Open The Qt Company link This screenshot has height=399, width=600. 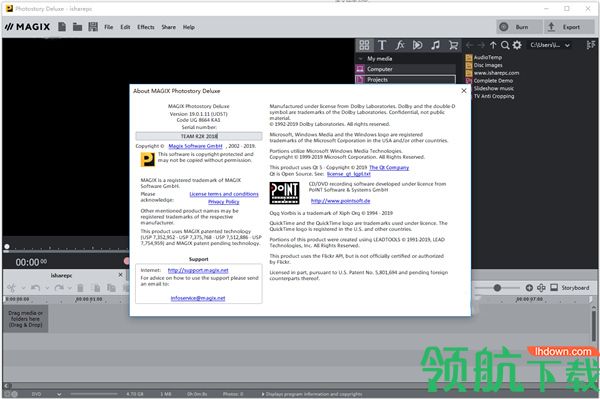pyautogui.click(x=389, y=168)
